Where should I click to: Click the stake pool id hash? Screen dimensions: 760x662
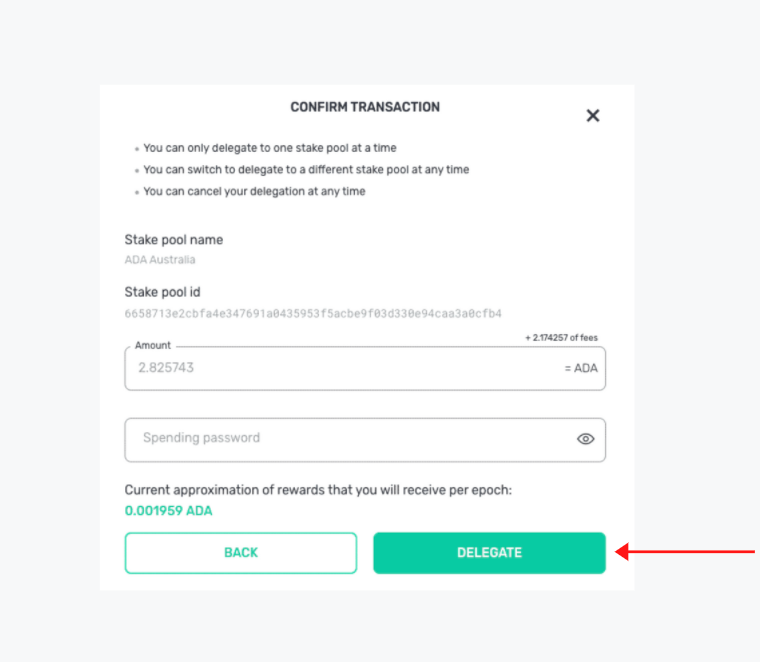tap(313, 314)
